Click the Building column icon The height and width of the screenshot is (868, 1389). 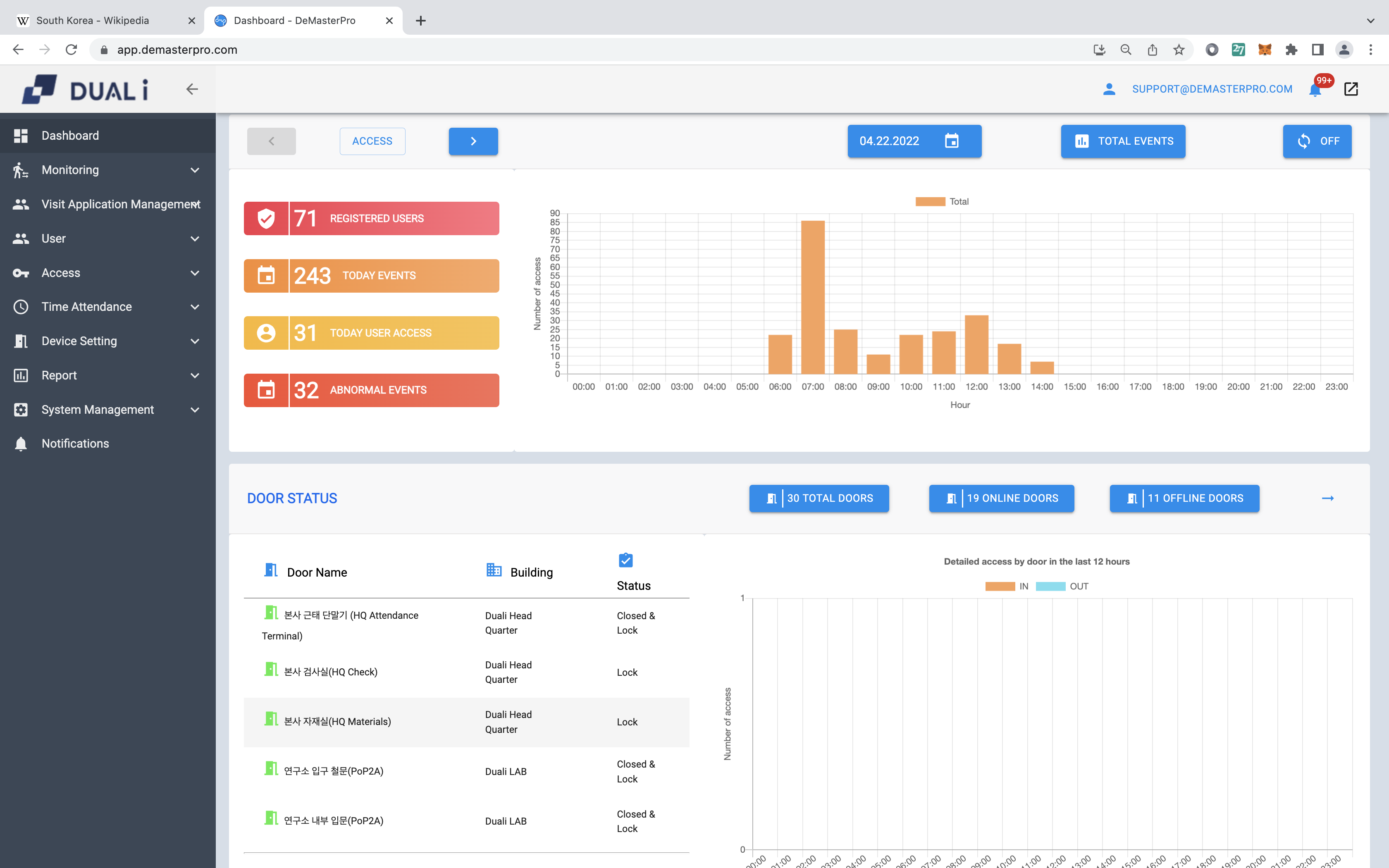pos(494,570)
